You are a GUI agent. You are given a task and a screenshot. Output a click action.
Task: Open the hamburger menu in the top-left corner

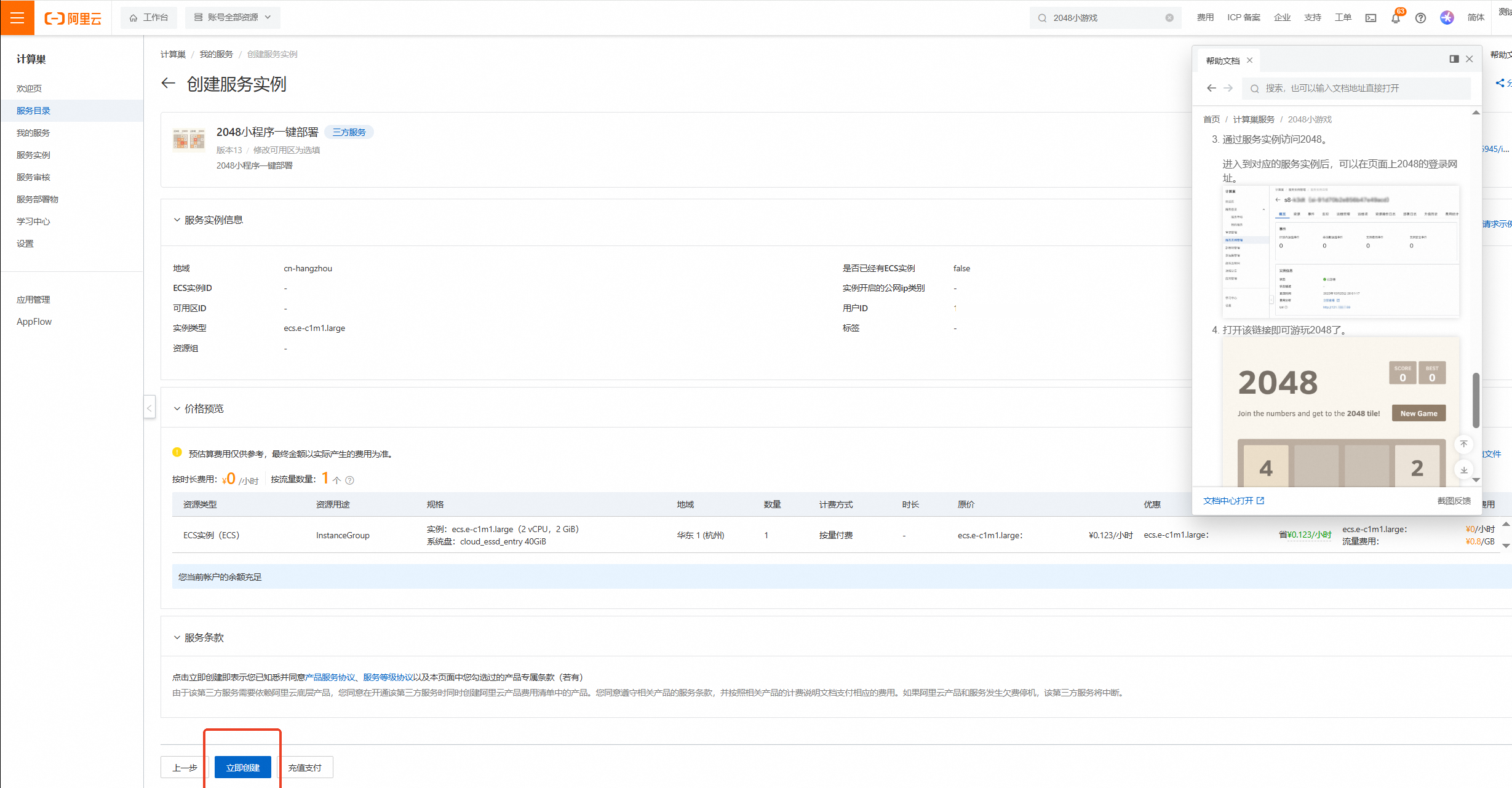click(17, 17)
